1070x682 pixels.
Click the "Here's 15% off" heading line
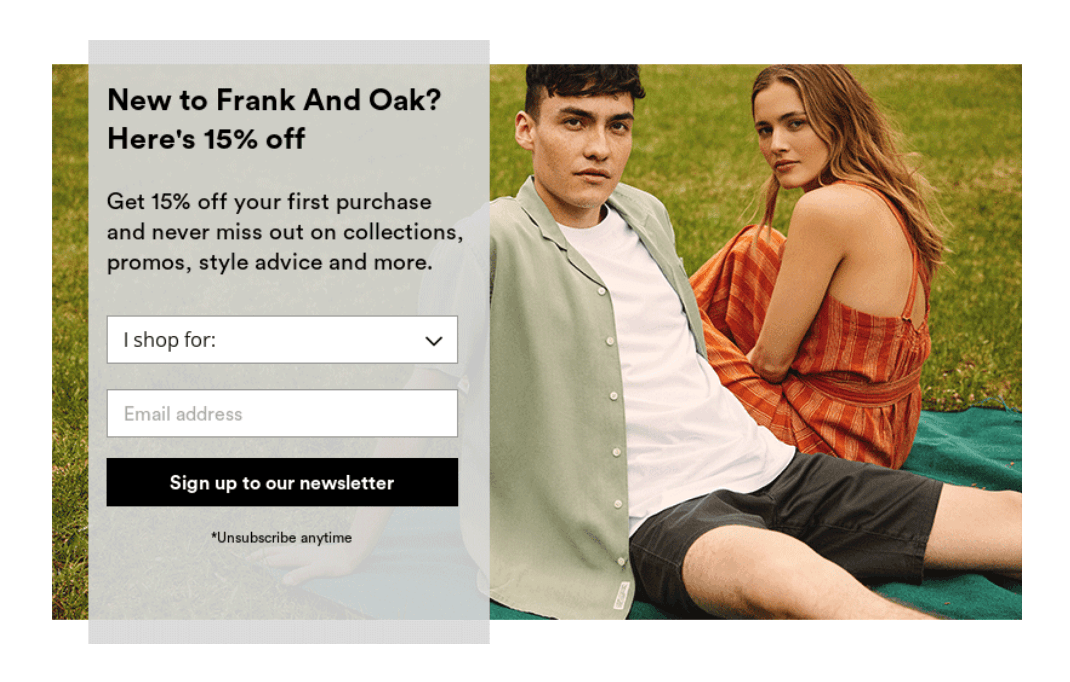coord(206,139)
